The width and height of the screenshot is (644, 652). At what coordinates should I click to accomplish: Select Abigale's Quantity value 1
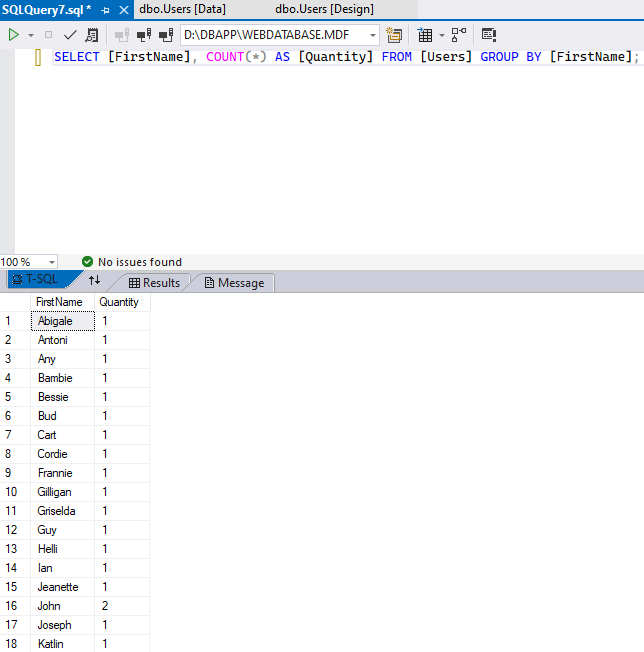122,321
